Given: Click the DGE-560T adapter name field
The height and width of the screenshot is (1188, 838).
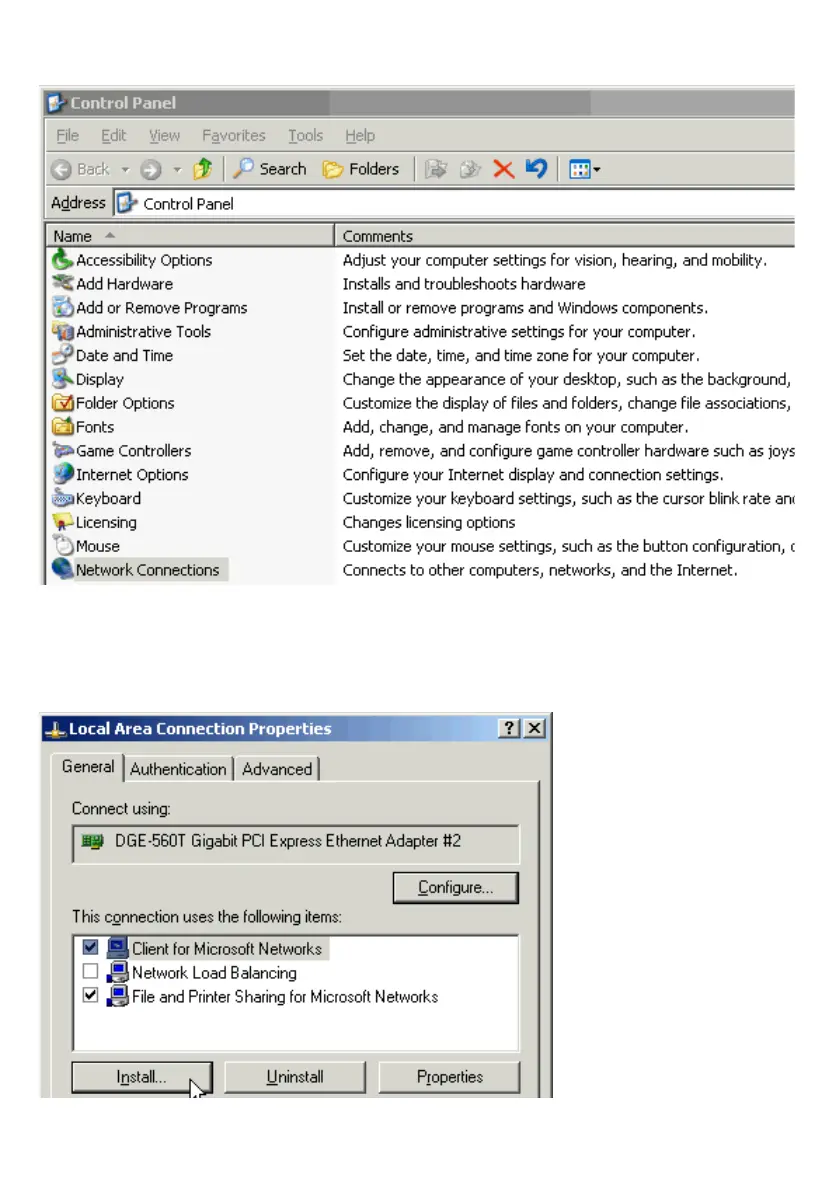Looking at the screenshot, I should (296, 844).
